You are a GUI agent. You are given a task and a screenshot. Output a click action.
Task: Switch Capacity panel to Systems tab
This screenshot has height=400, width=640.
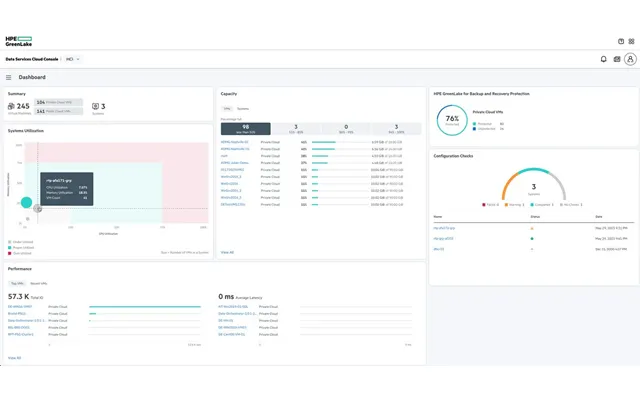(243, 109)
